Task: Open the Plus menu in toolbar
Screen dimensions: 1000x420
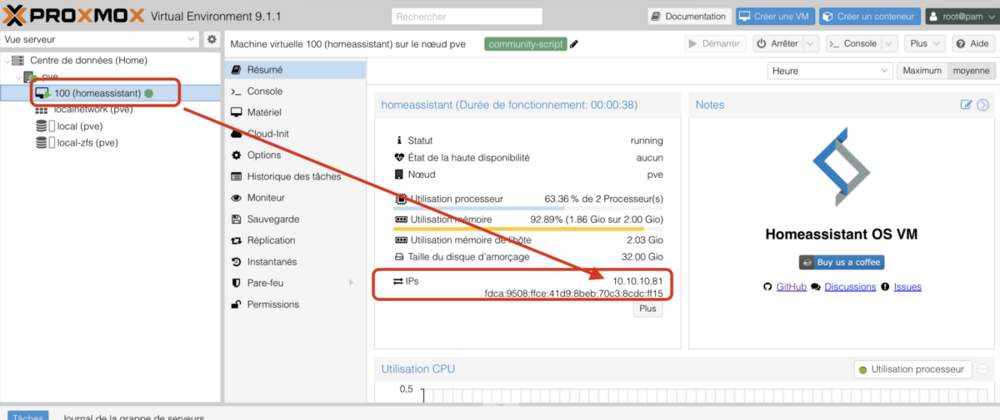Action: click(x=924, y=44)
